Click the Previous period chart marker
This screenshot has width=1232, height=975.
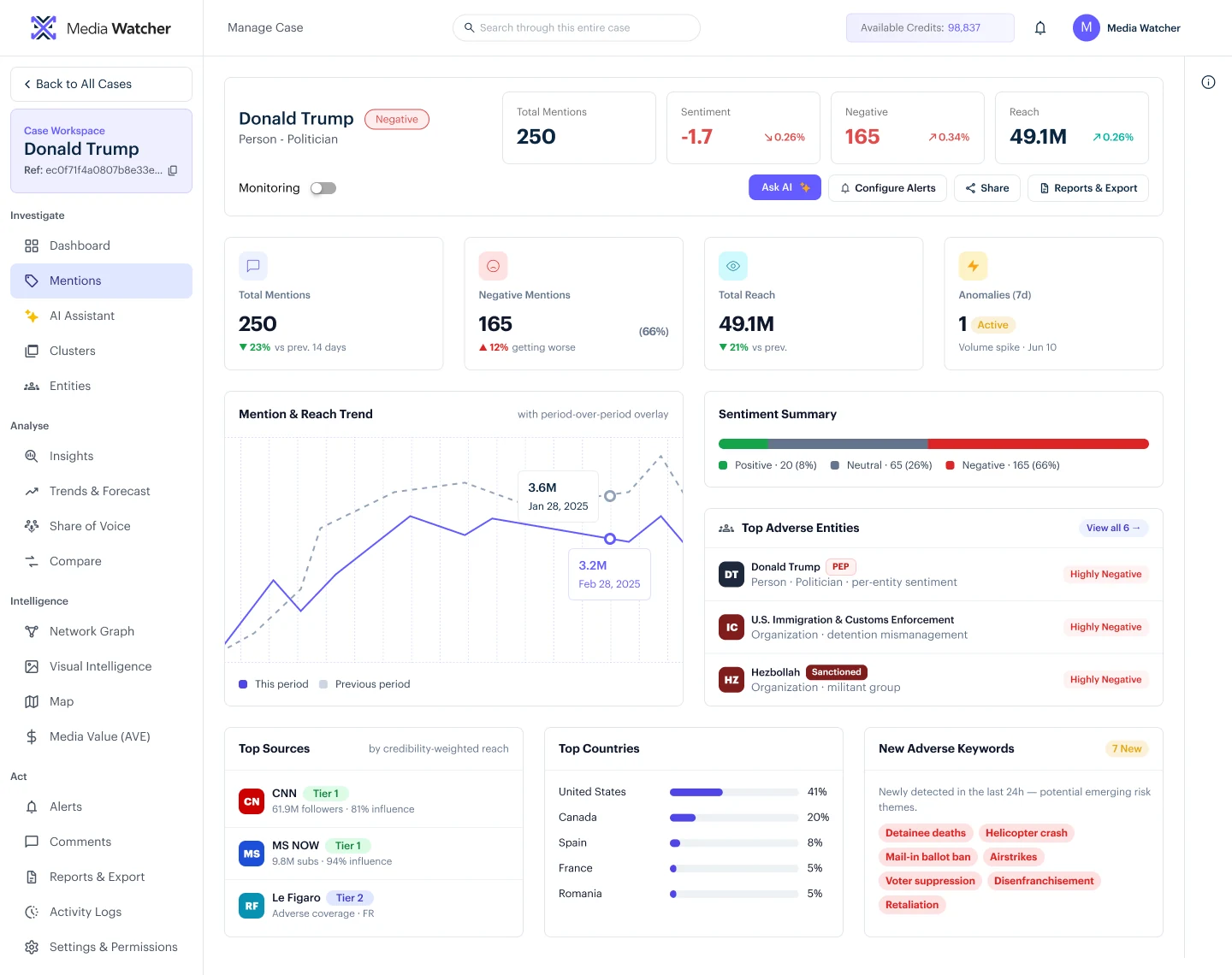tap(610, 496)
